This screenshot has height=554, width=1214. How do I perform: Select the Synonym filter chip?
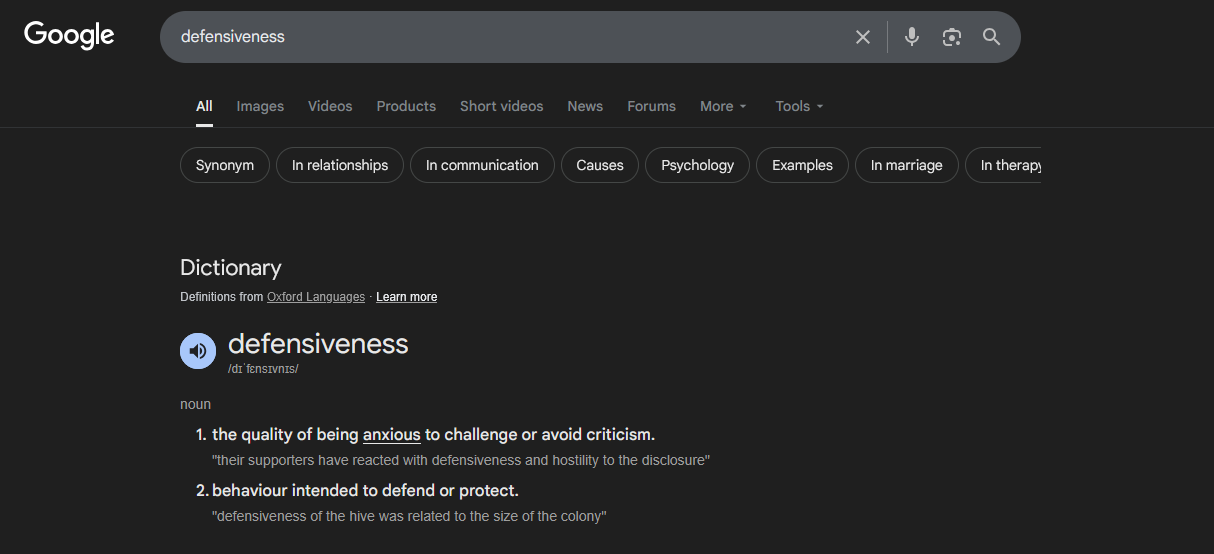click(225, 165)
